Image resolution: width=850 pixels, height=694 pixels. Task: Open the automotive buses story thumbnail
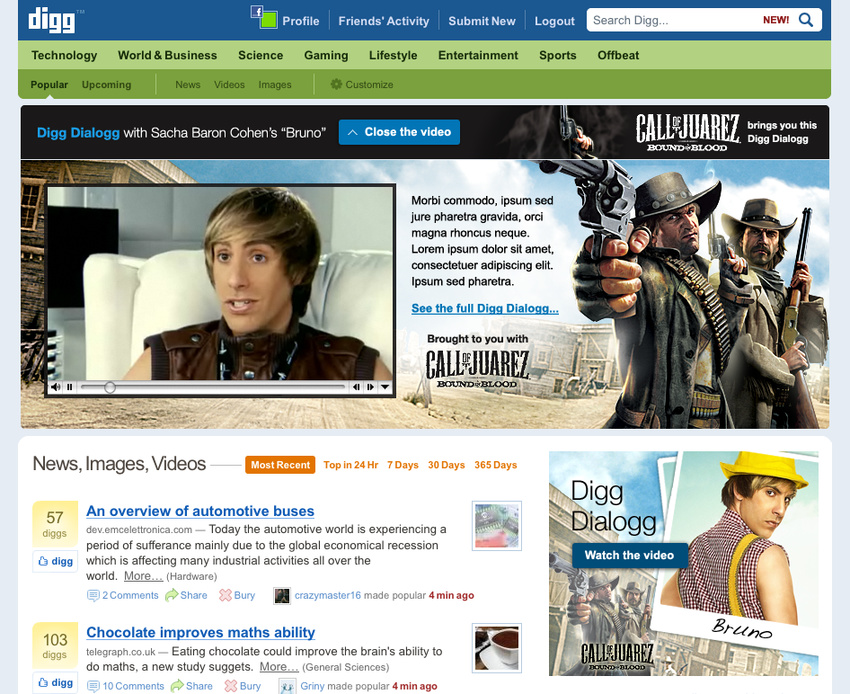click(497, 525)
